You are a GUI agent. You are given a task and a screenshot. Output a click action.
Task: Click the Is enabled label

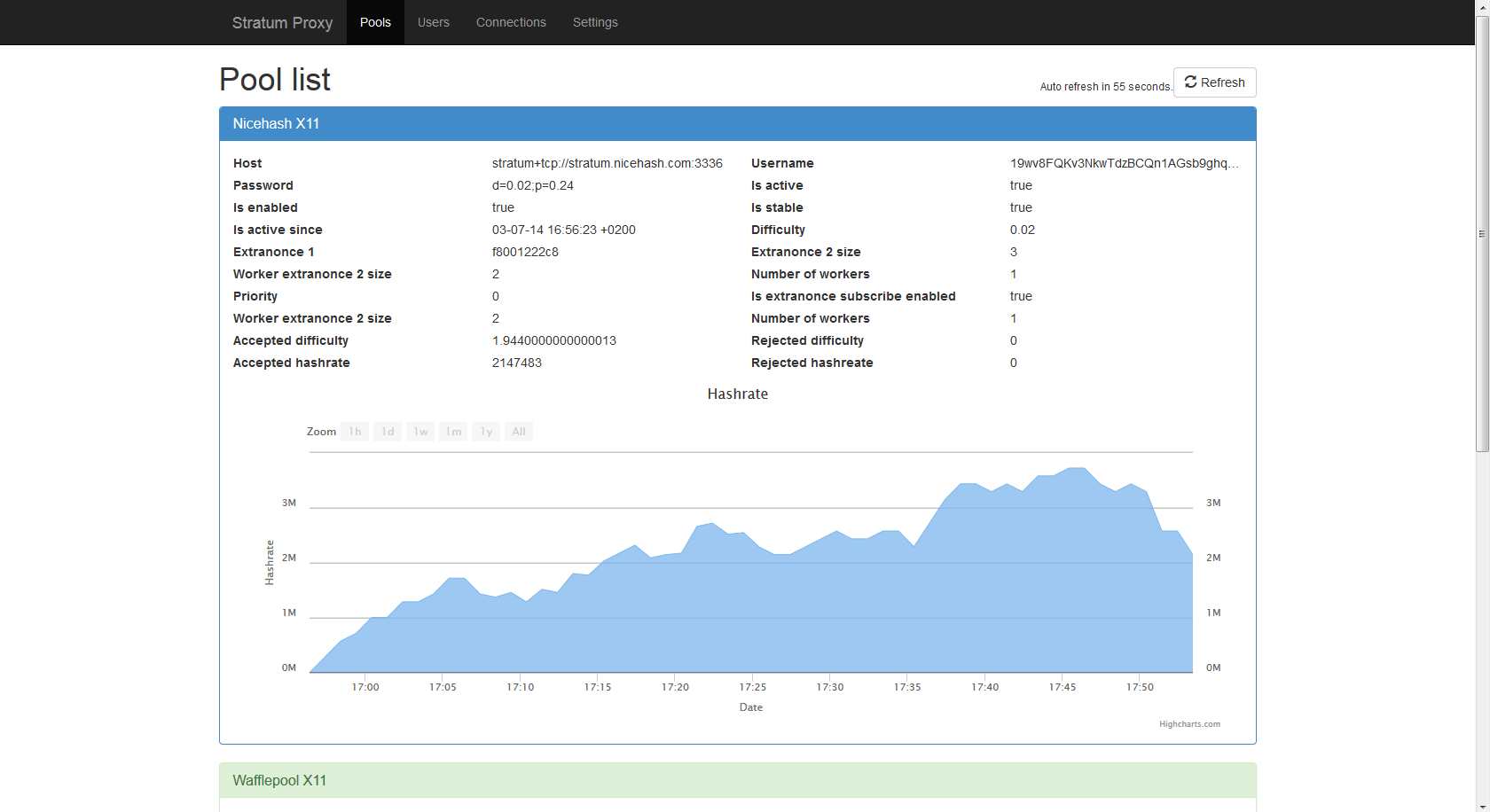265,207
